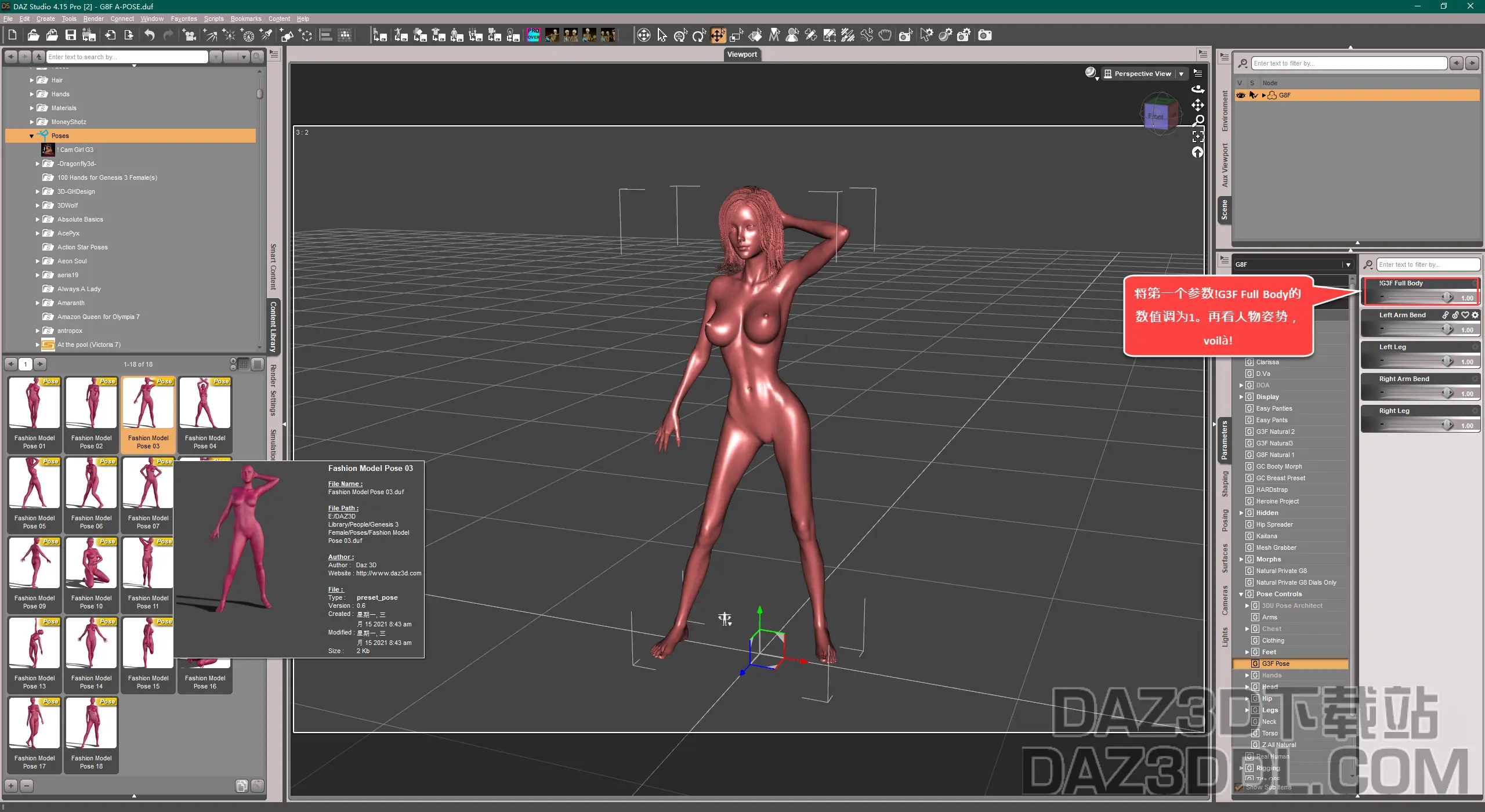Open a file with the Open folder icon

pyautogui.click(x=33, y=35)
